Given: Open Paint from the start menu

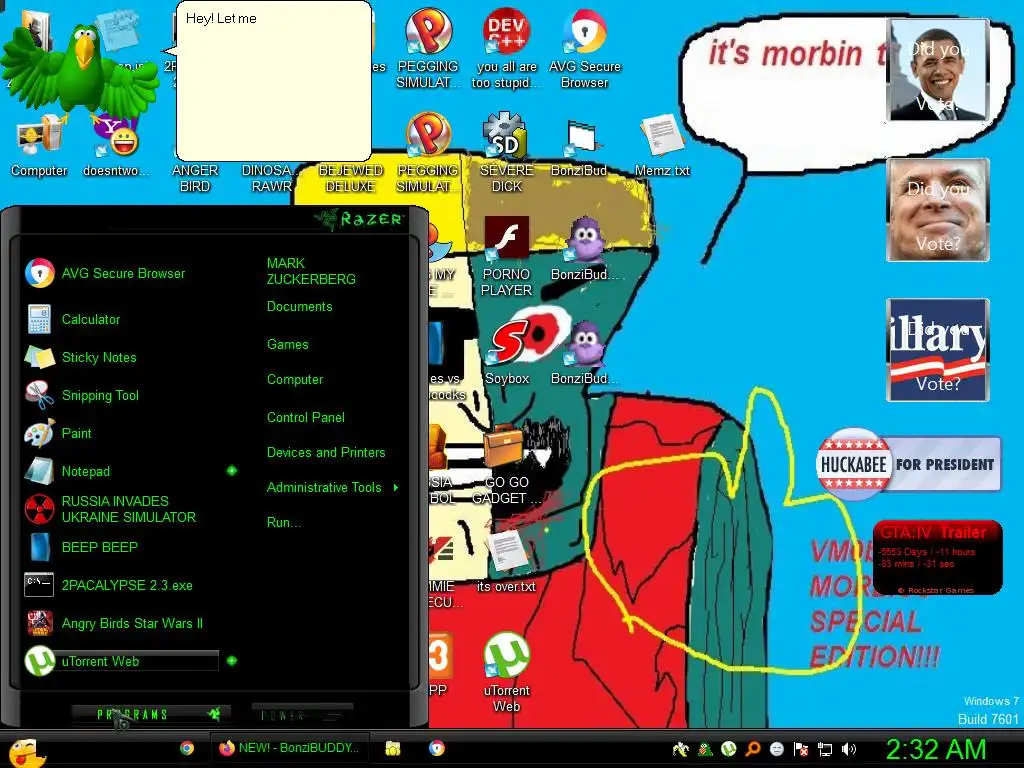Looking at the screenshot, I should click(x=59, y=433).
